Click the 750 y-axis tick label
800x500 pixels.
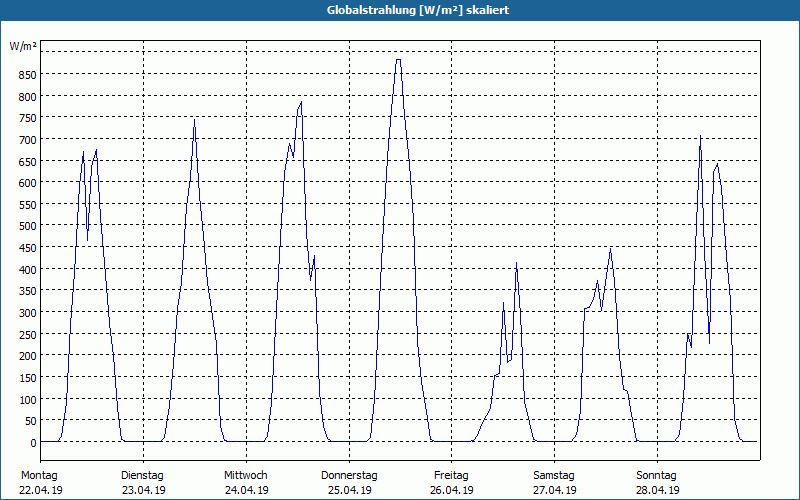point(28,118)
